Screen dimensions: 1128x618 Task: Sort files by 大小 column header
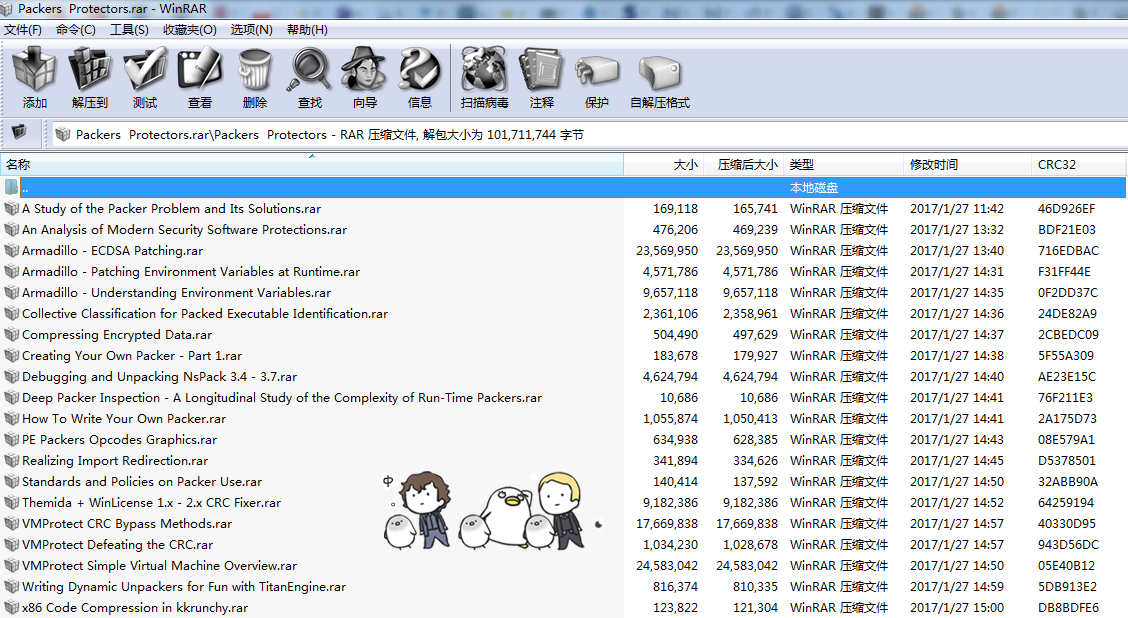click(x=664, y=165)
